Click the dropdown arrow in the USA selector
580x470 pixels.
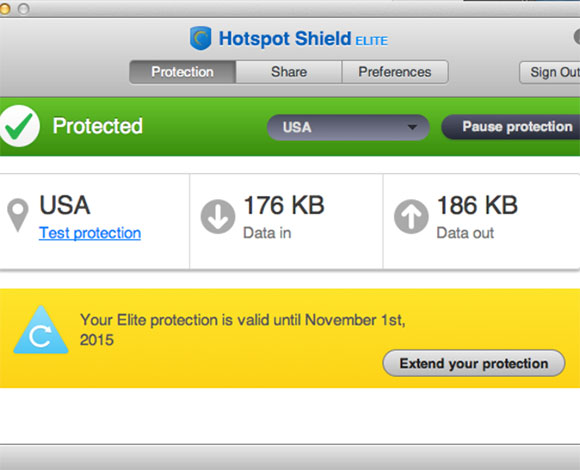412,128
